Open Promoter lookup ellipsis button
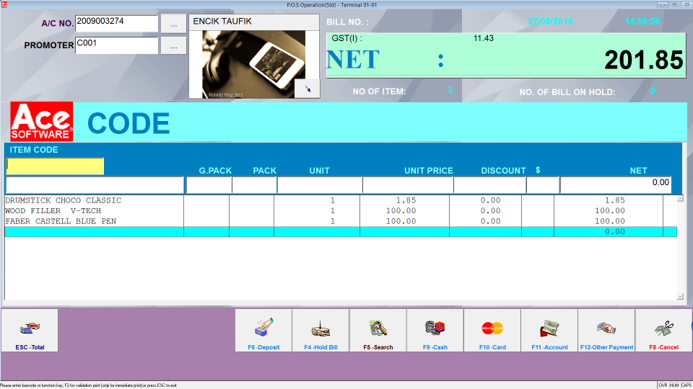 (x=173, y=46)
